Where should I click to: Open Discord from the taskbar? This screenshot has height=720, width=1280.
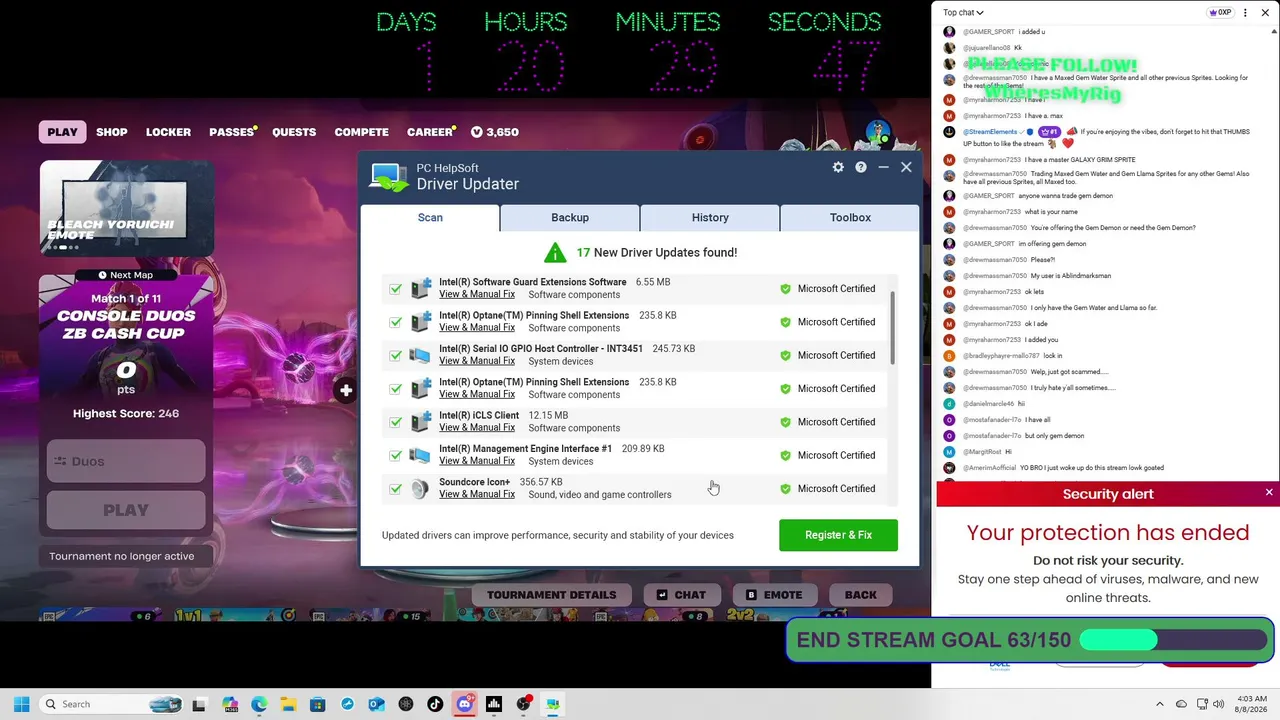click(464, 704)
